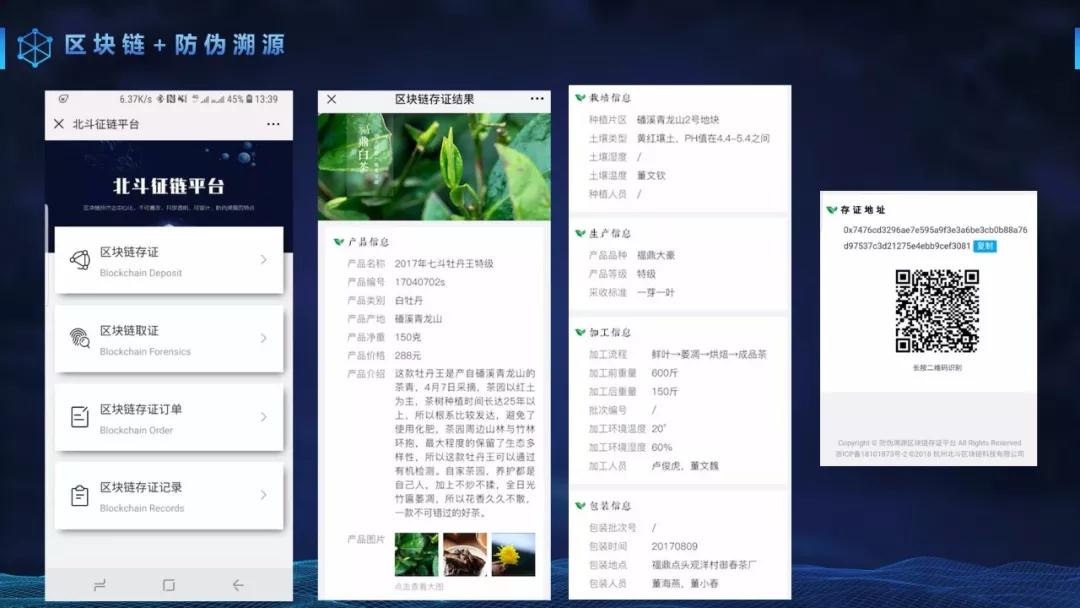Viewport: 1080px width, 608px height.
Task: Click the battery indicator showing 45%
Action: [x=239, y=99]
